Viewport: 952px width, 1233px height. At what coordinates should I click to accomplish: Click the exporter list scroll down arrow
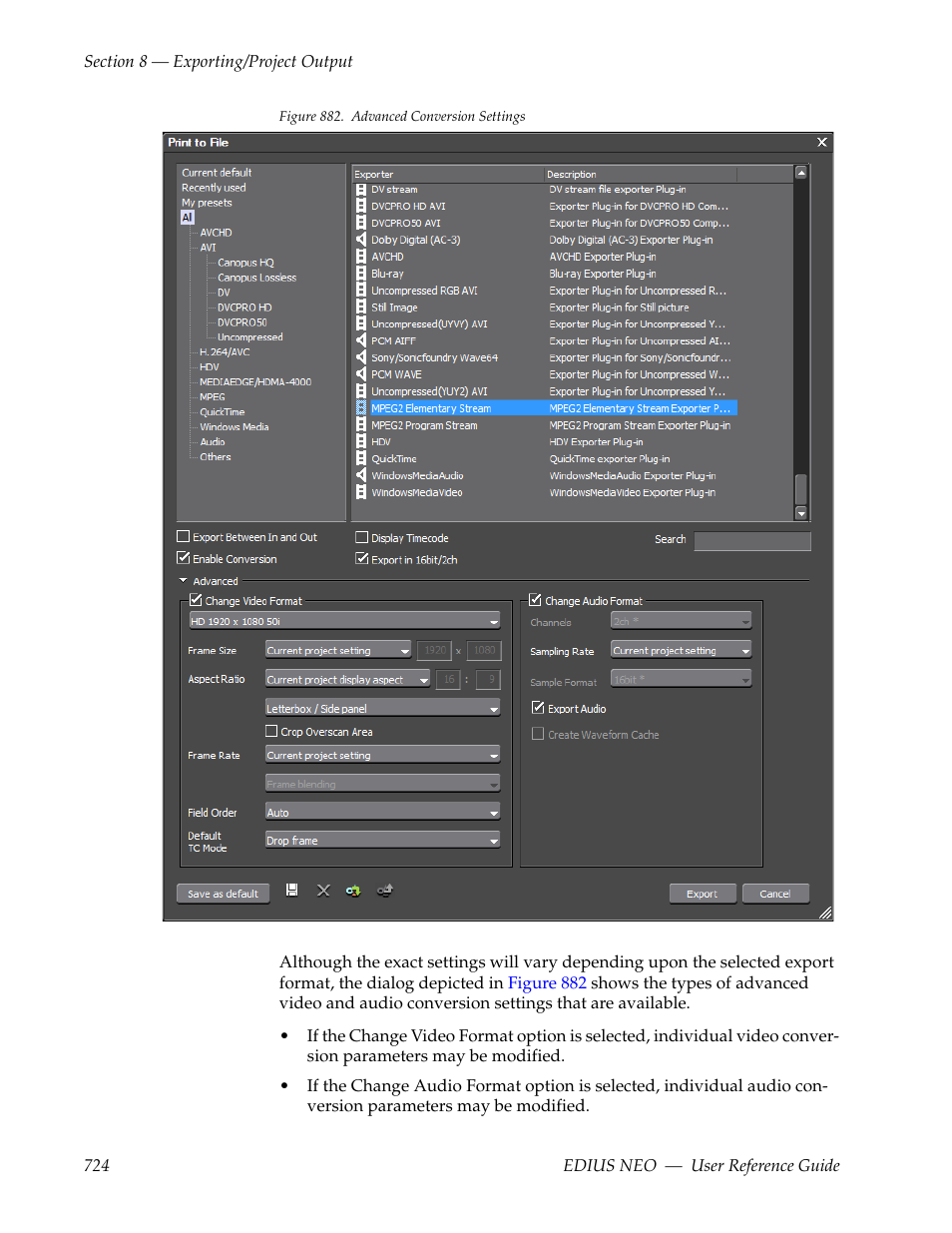(800, 513)
